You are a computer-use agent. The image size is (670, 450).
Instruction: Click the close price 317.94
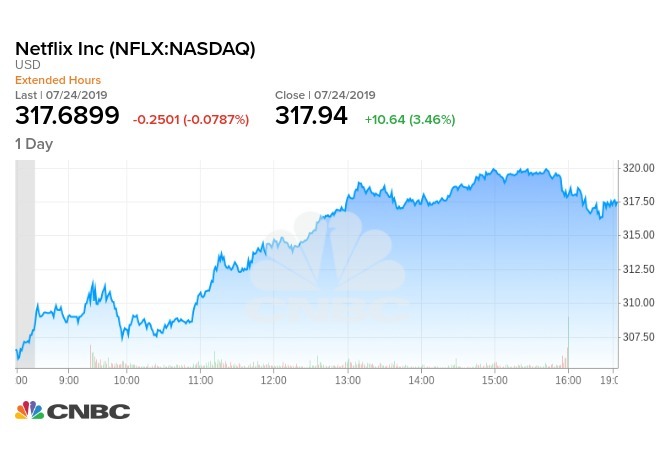click(311, 116)
